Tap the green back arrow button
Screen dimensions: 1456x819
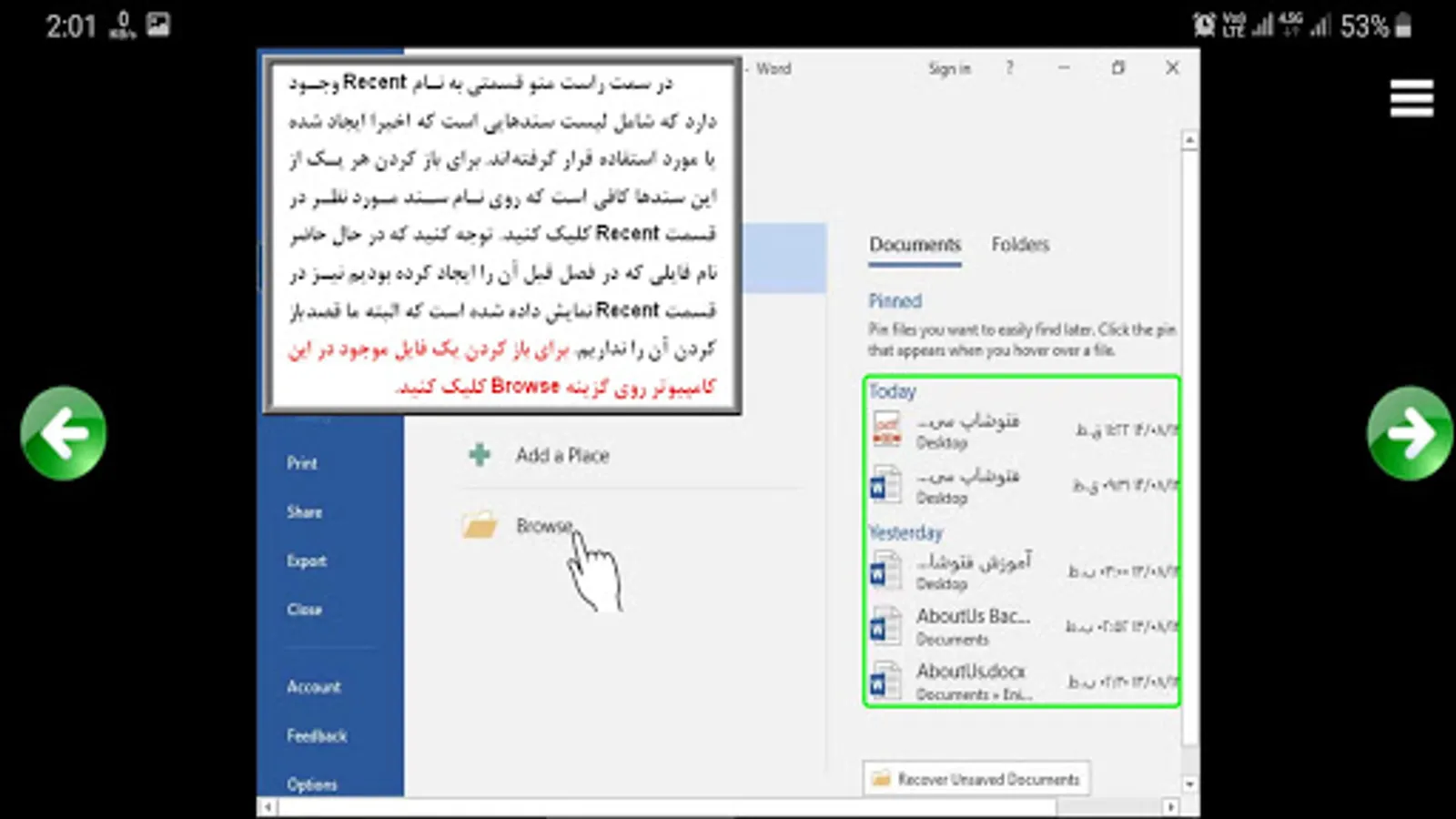(x=63, y=433)
